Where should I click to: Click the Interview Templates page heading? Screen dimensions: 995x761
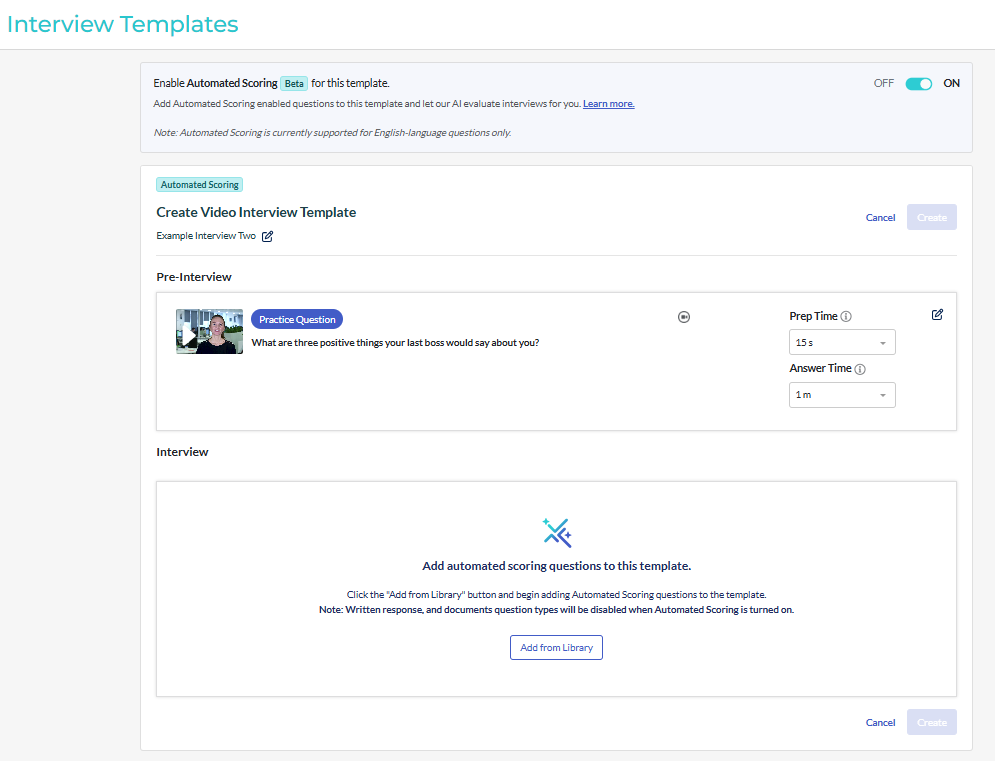122,24
